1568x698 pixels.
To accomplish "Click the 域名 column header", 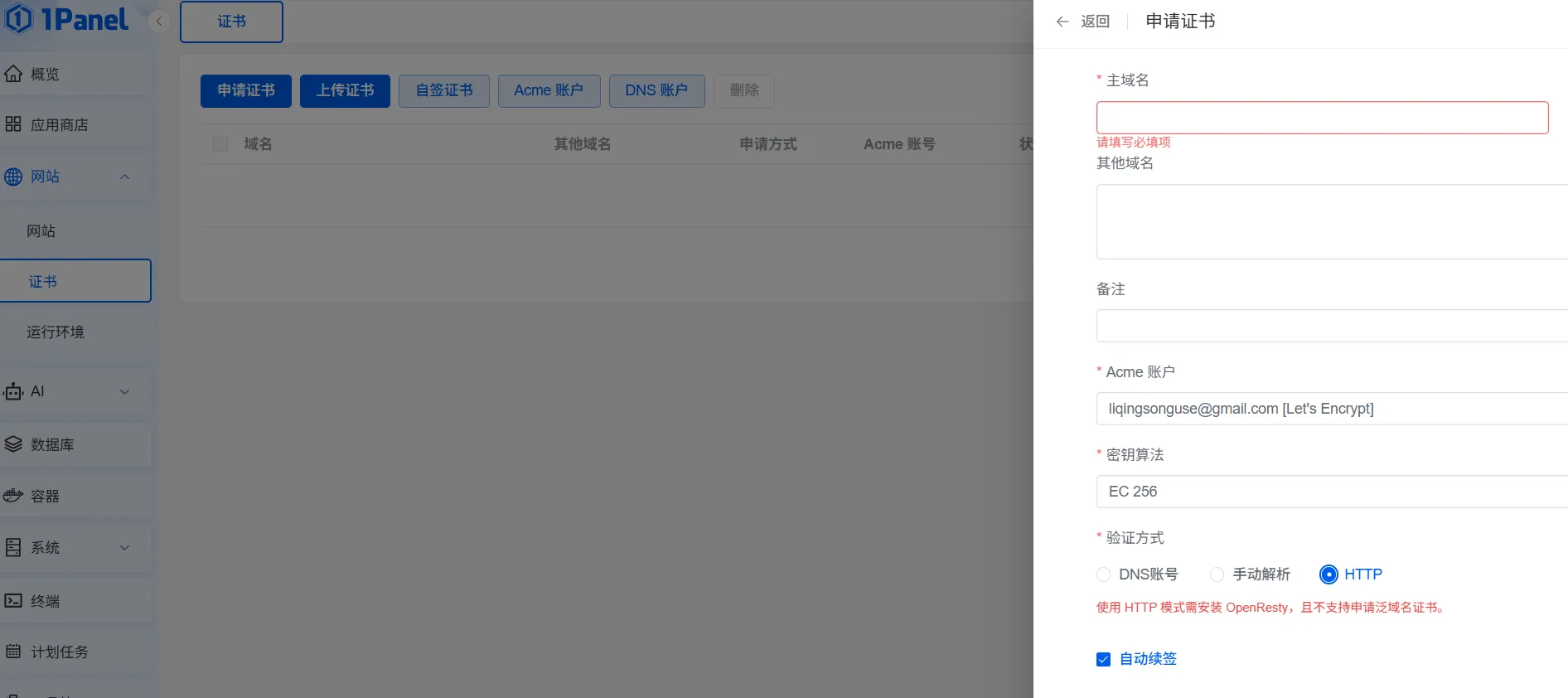I will 258,144.
